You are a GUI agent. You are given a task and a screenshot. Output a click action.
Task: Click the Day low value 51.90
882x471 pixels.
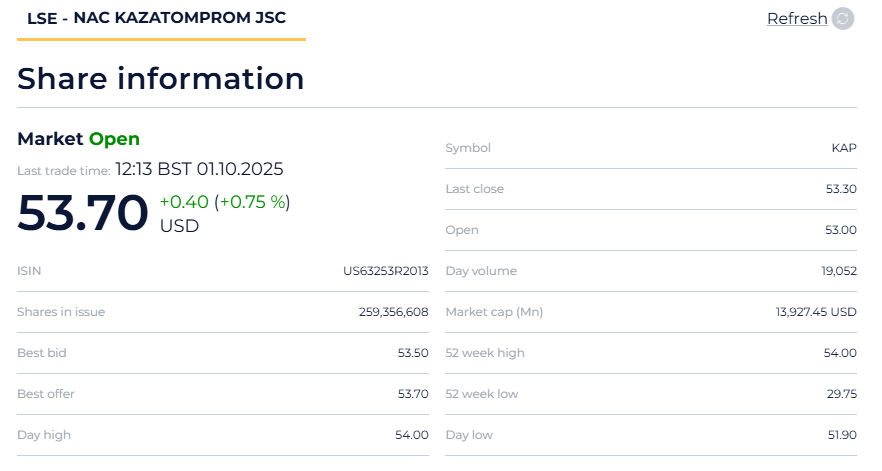click(x=842, y=435)
